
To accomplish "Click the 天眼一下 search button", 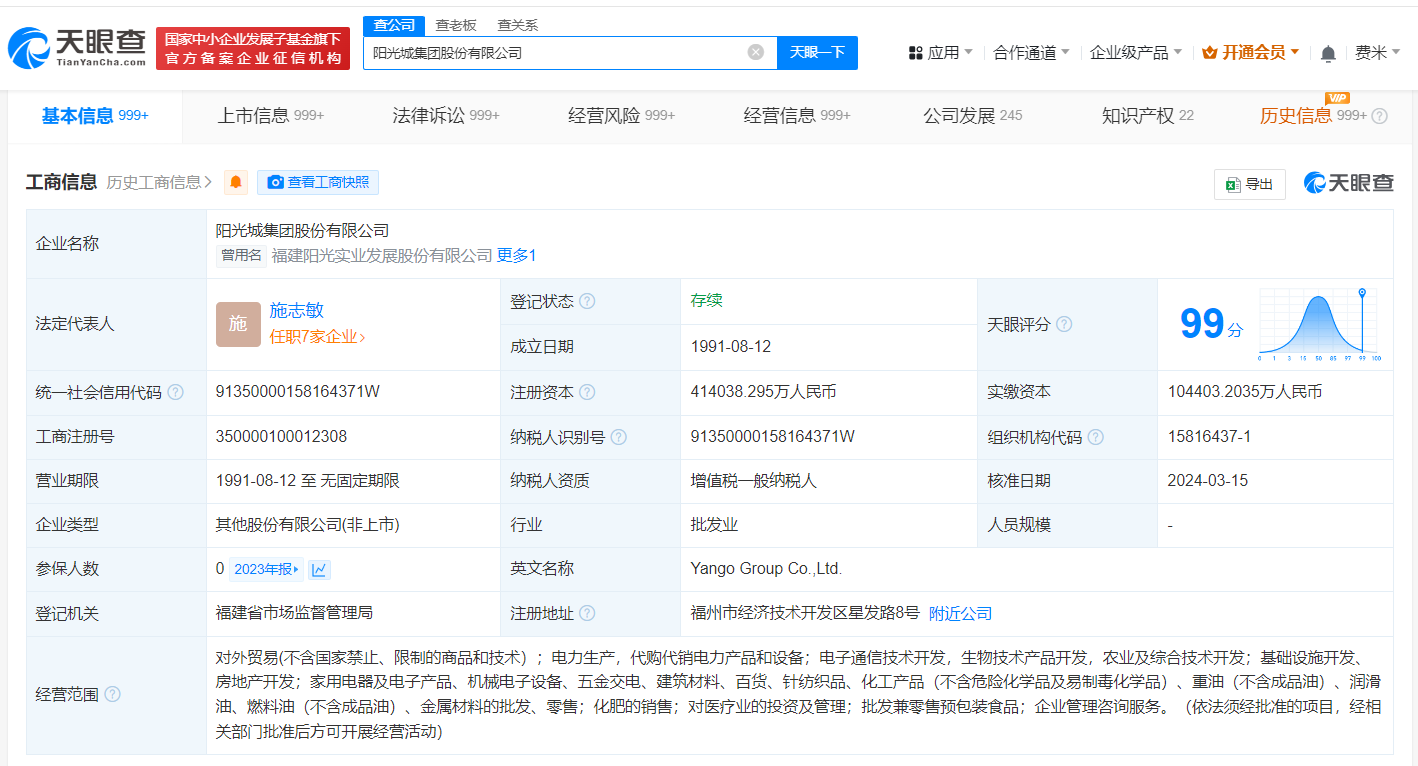I will point(817,52).
